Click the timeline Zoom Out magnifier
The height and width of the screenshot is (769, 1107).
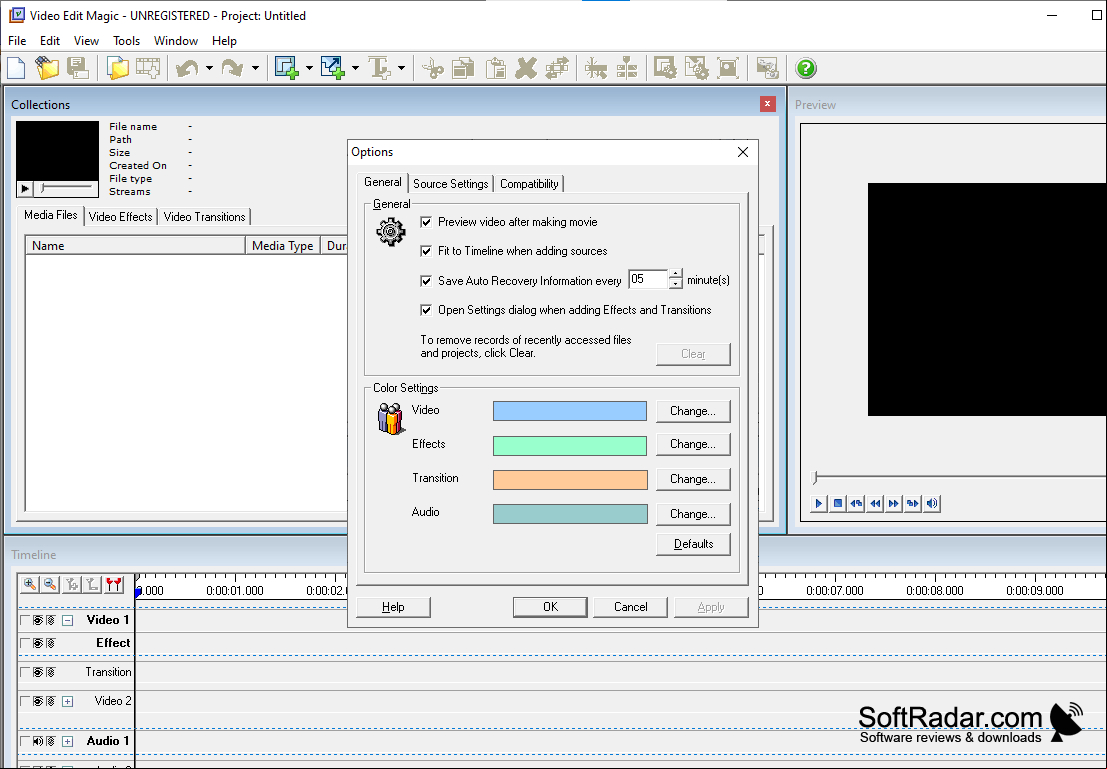50,585
